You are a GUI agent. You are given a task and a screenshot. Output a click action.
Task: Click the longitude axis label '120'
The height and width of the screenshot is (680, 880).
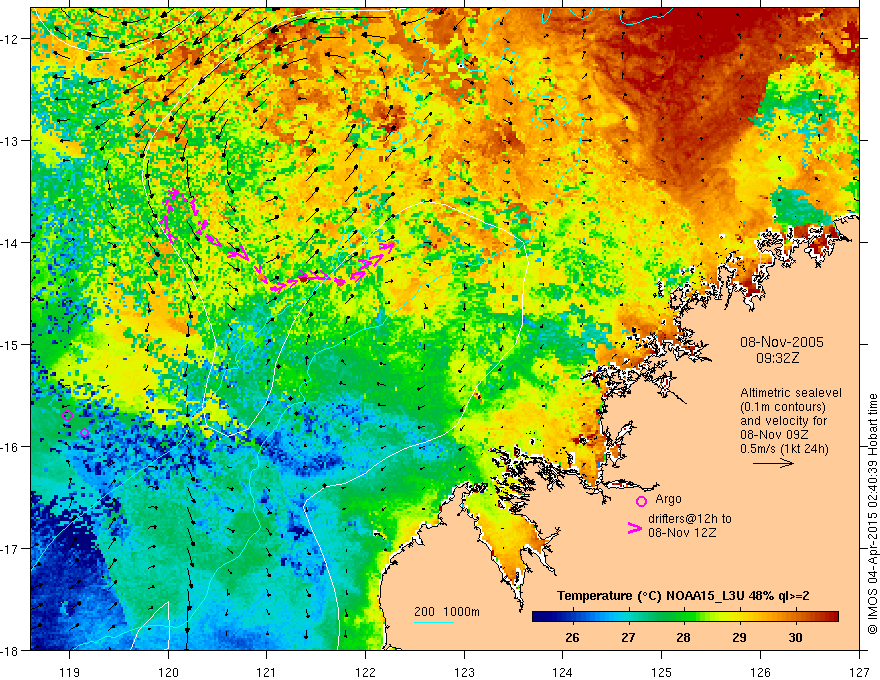click(168, 672)
